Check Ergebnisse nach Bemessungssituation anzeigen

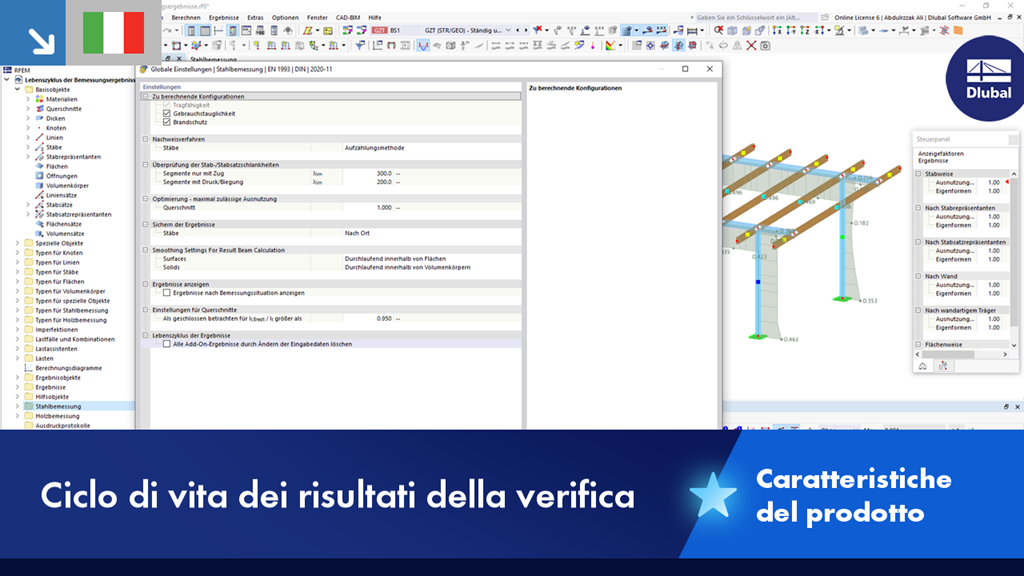[x=167, y=293]
